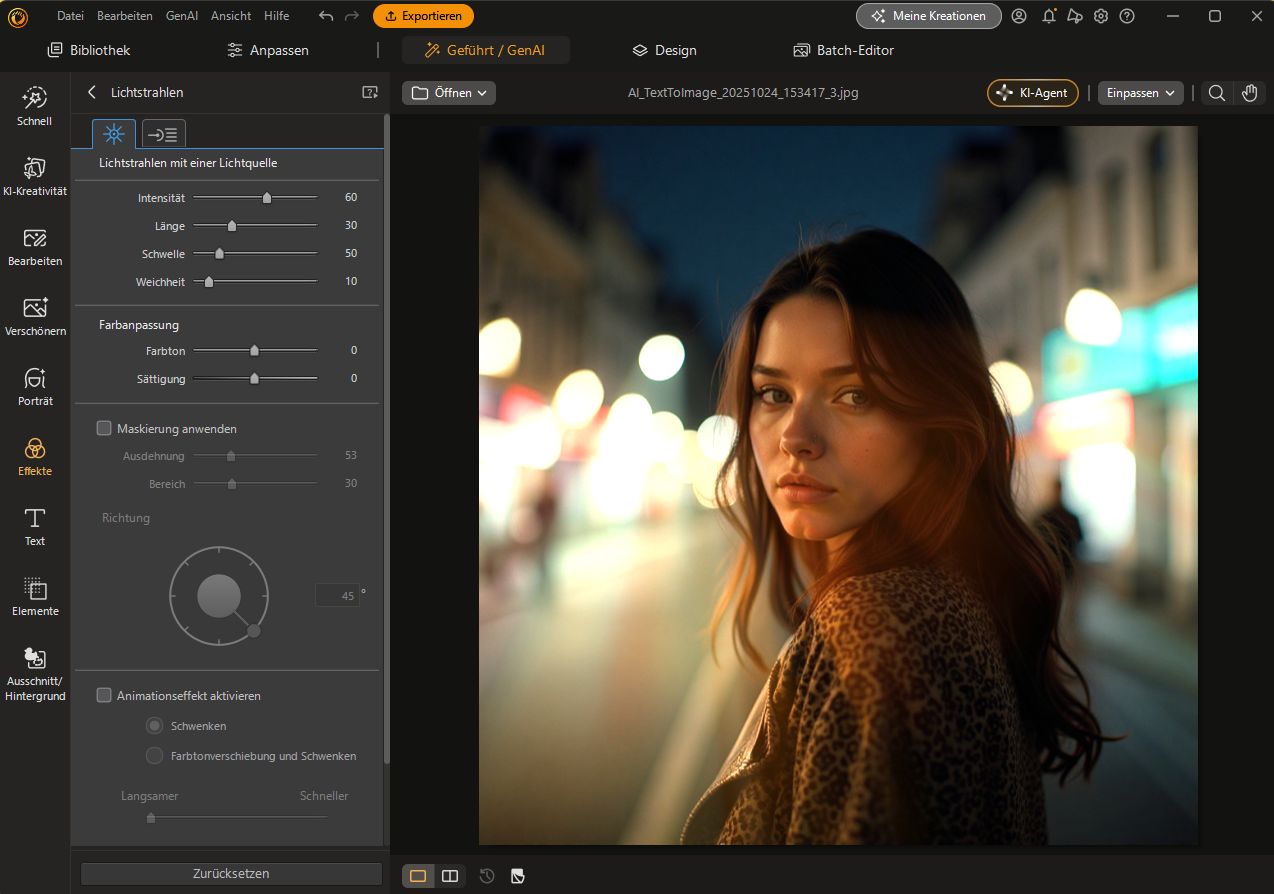Check Animationseffekt aktivieren
1274x894 pixels.
tap(104, 695)
